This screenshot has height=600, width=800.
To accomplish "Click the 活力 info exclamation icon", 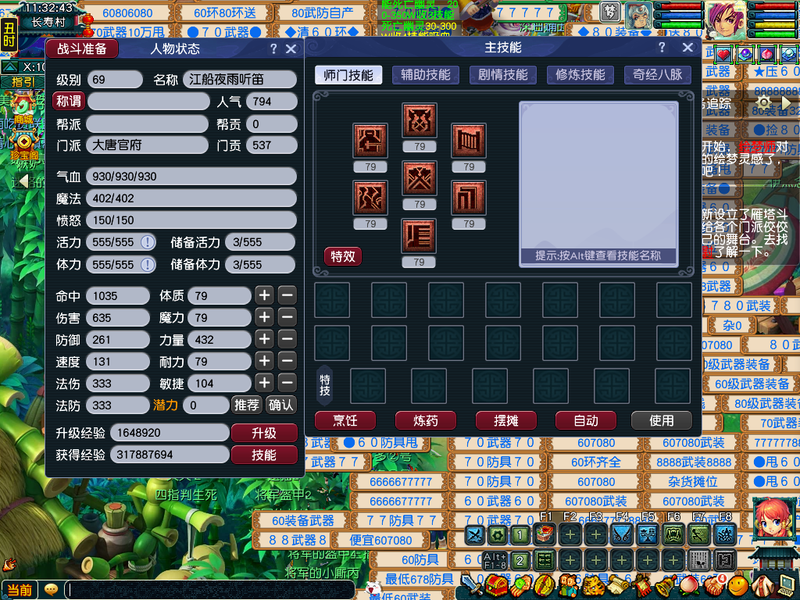I will [x=148, y=242].
